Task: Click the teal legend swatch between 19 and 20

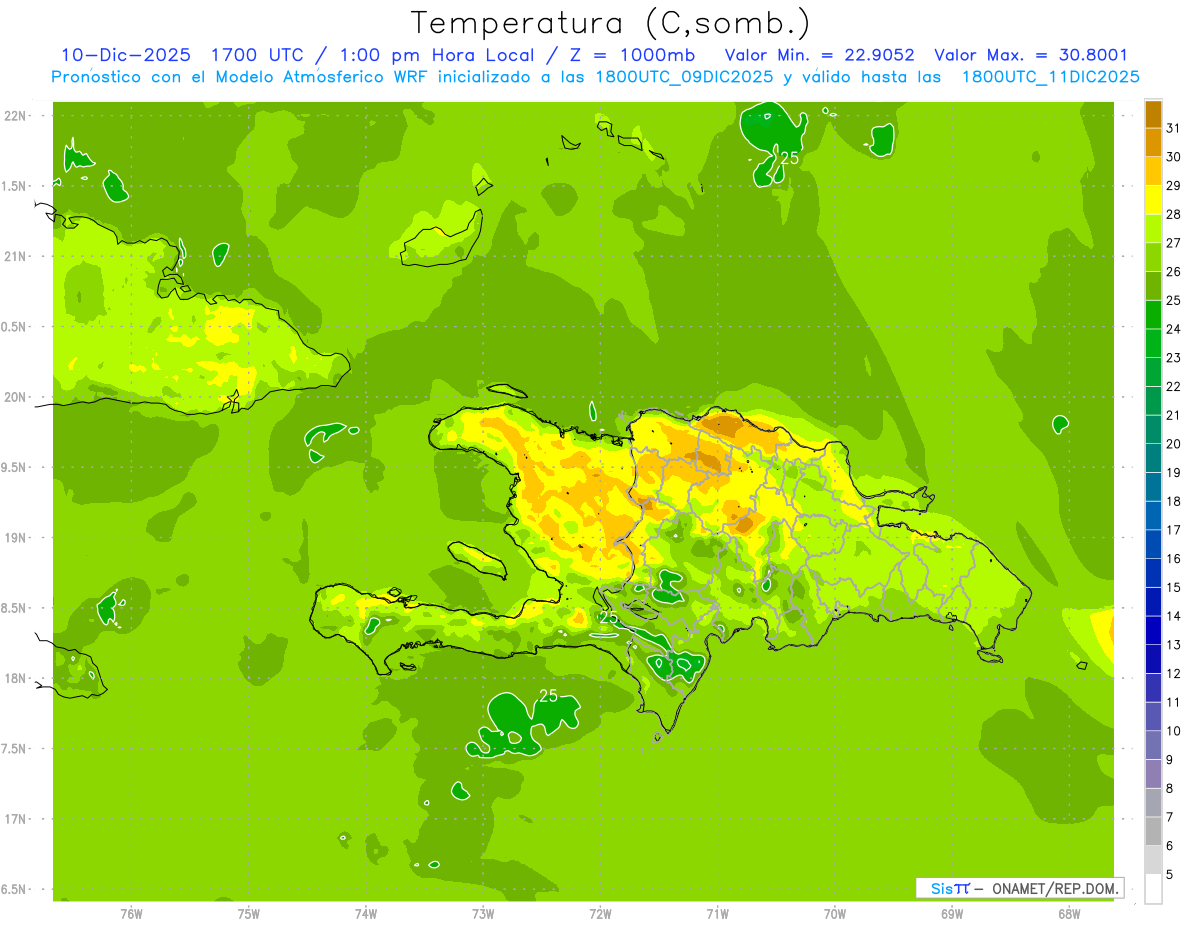Action: [x=1153, y=458]
